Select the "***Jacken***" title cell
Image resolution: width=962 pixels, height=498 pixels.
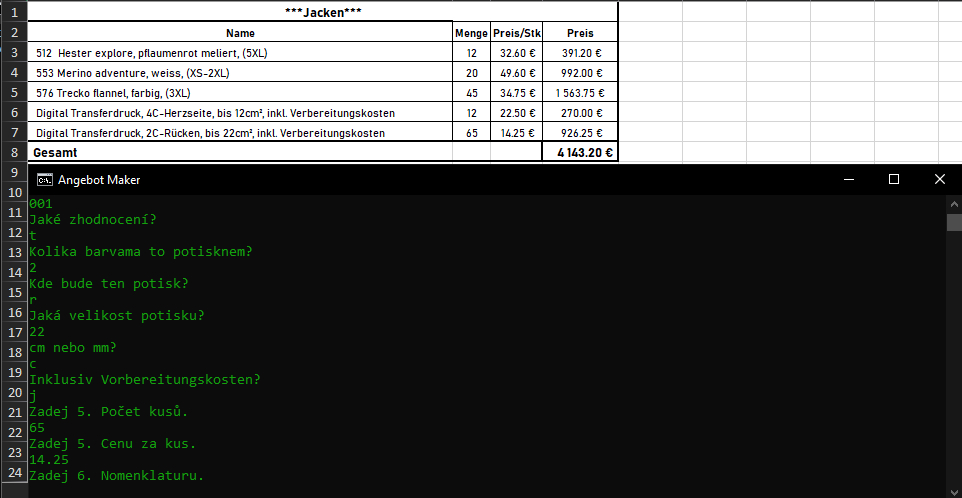[x=323, y=12]
